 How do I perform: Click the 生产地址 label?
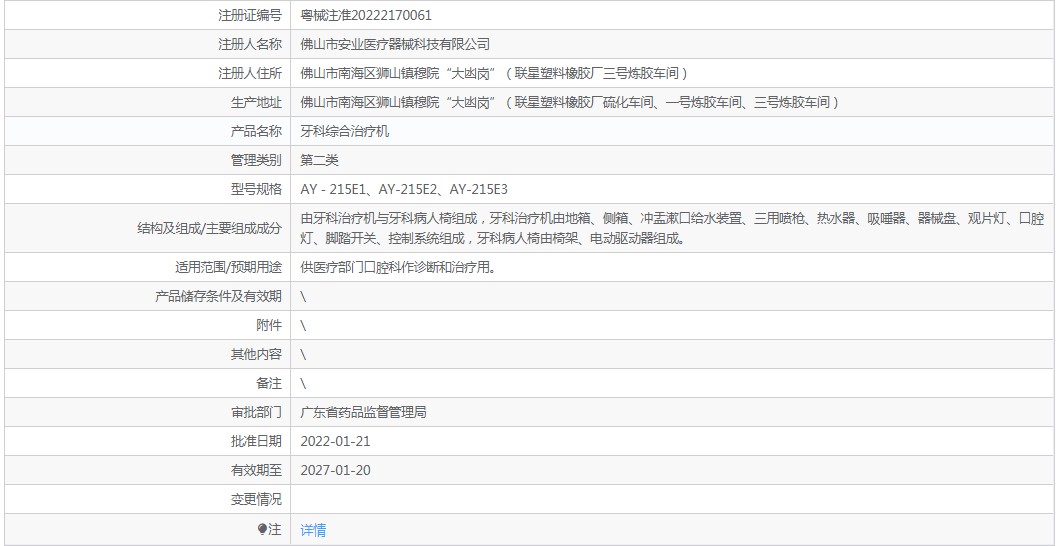click(x=256, y=102)
